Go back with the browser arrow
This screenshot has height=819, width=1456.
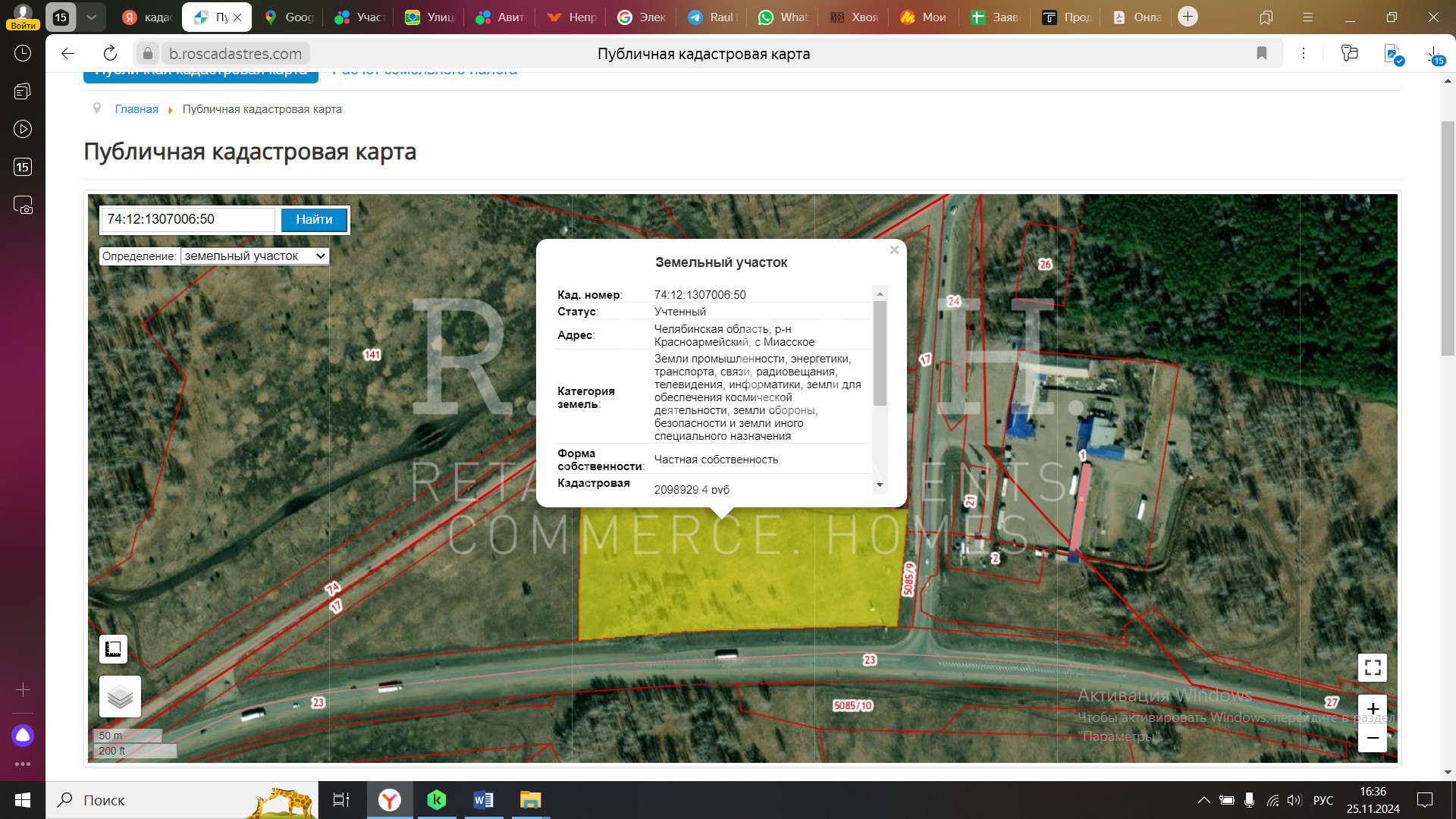click(67, 53)
